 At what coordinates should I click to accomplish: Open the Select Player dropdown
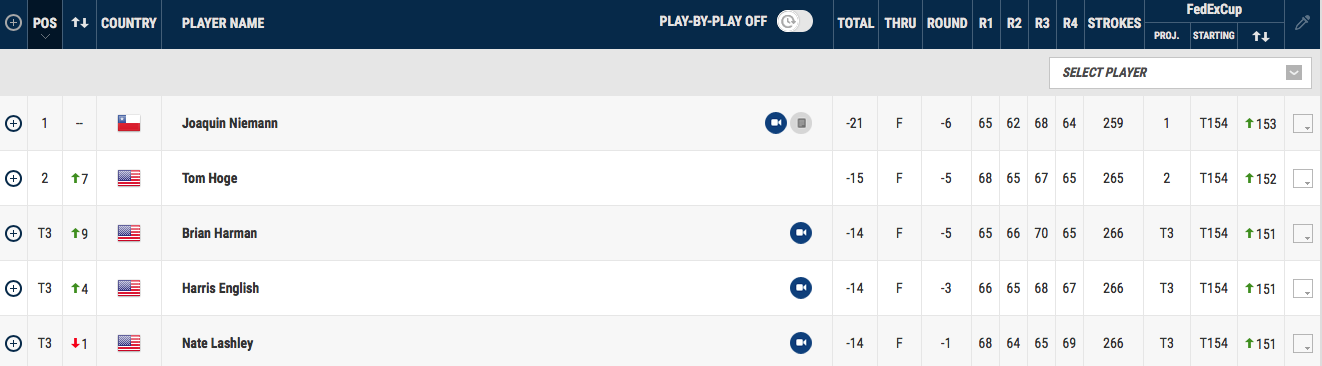[x=1179, y=72]
